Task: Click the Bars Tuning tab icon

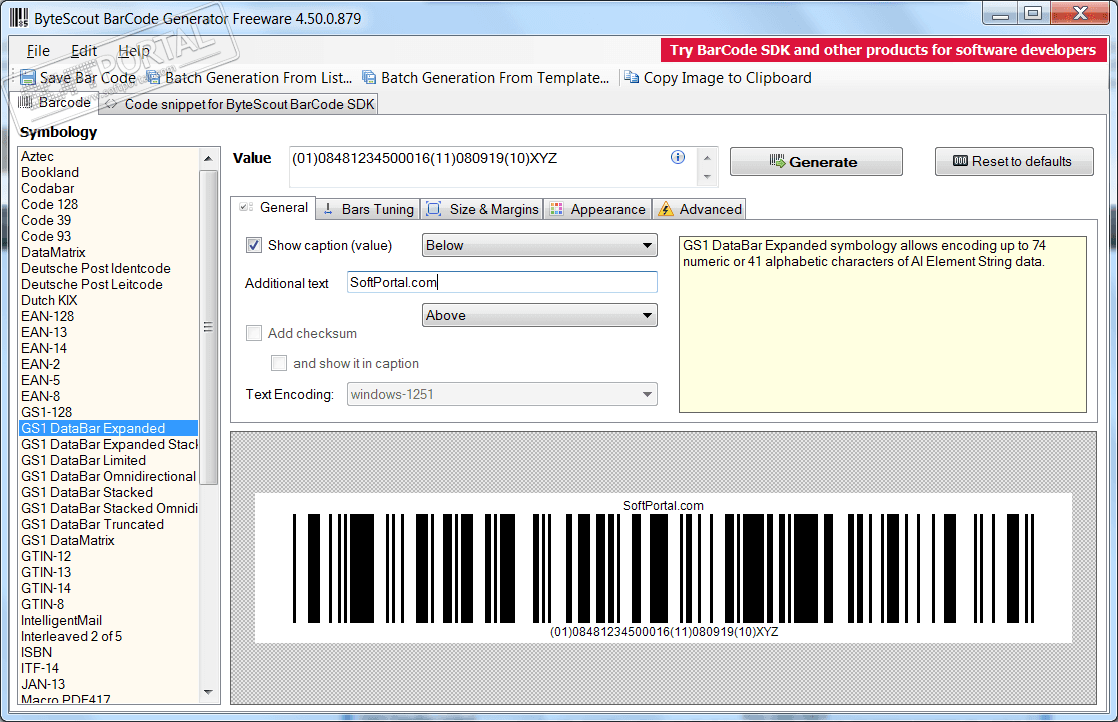Action: point(328,209)
